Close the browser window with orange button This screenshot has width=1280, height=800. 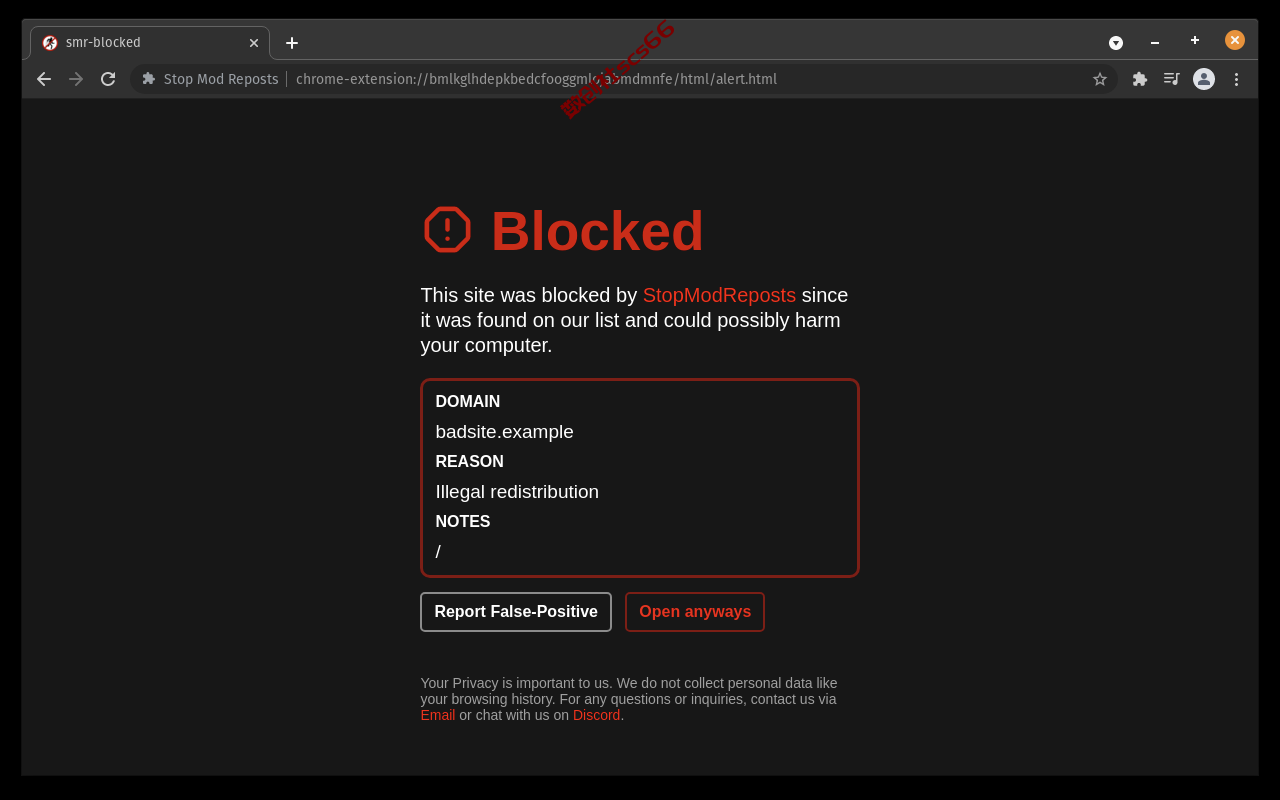[1235, 40]
